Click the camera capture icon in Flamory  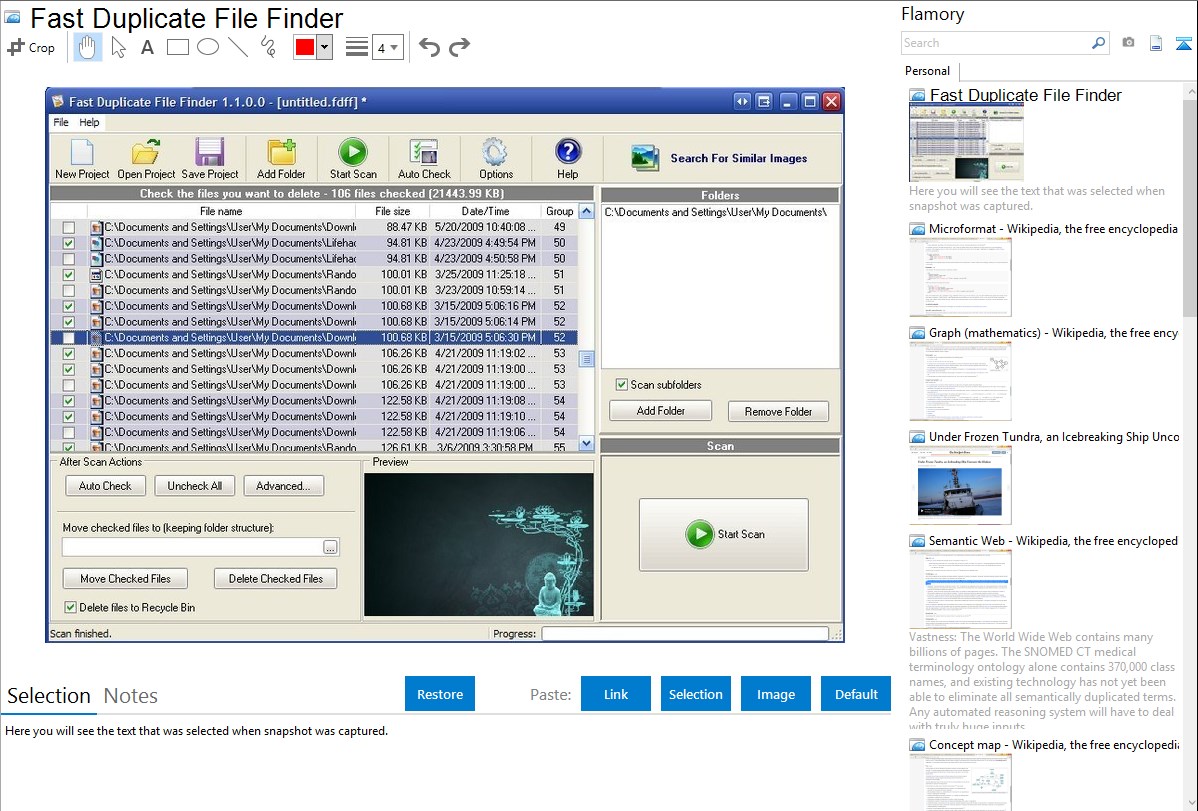pos(1128,43)
